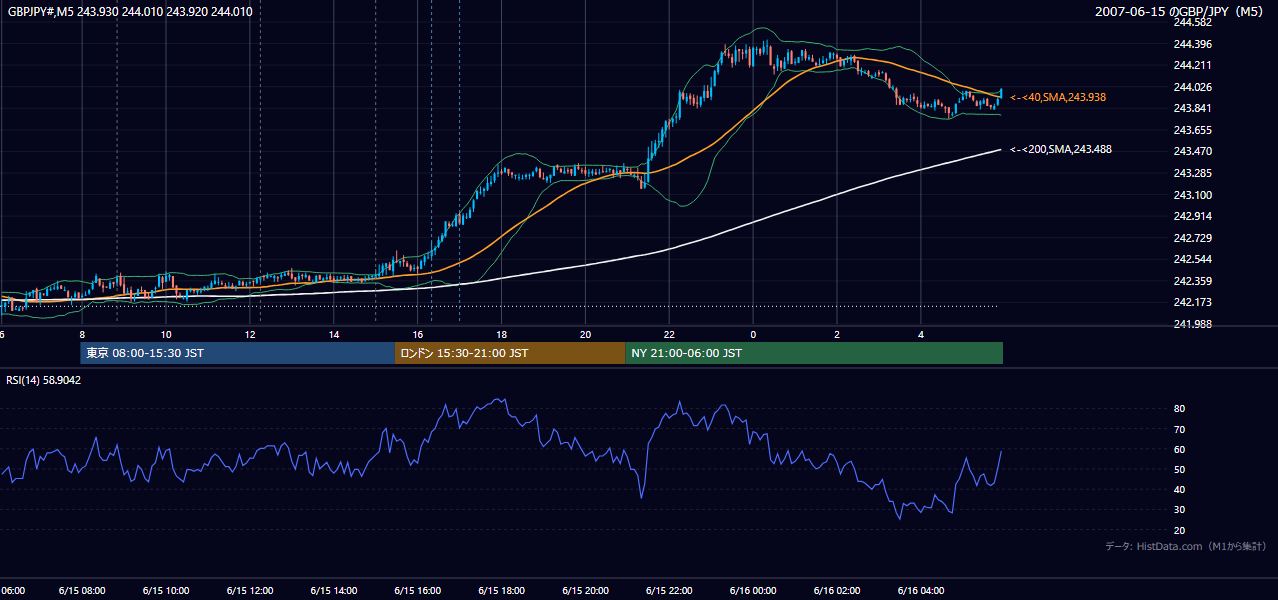Click the RSI(14) 58.9042 indicator label
The height and width of the screenshot is (600, 1278).
point(44,380)
